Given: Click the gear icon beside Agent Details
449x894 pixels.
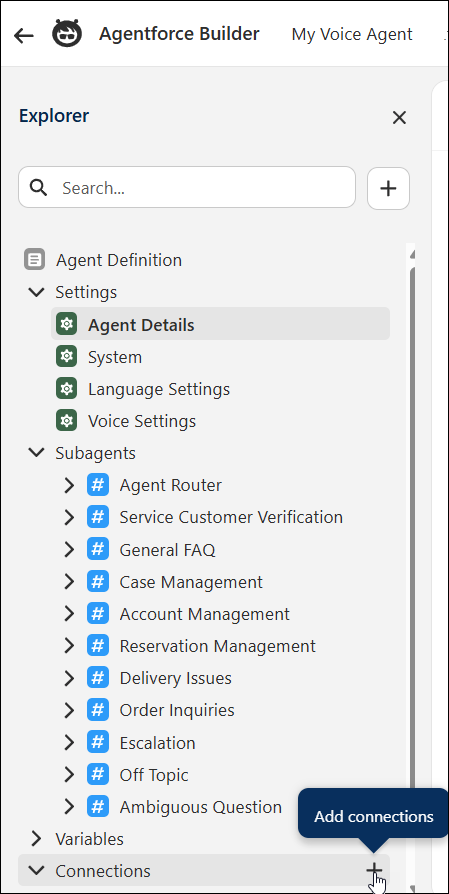Looking at the screenshot, I should coord(67,324).
